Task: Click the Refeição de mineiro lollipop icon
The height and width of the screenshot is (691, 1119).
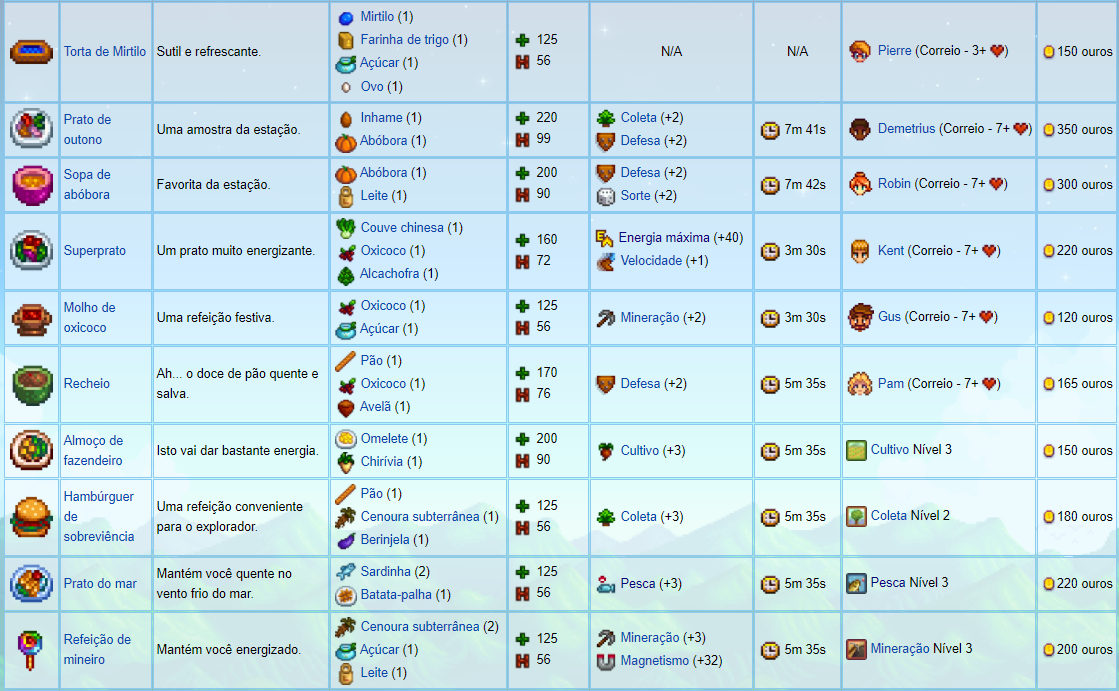Action: pyautogui.click(x=31, y=650)
